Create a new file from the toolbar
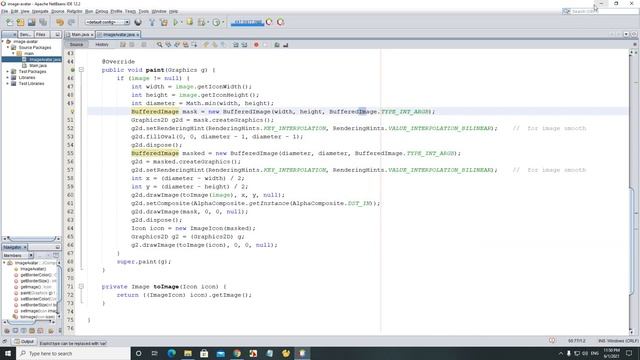640x360 pixels. (x=9, y=22)
